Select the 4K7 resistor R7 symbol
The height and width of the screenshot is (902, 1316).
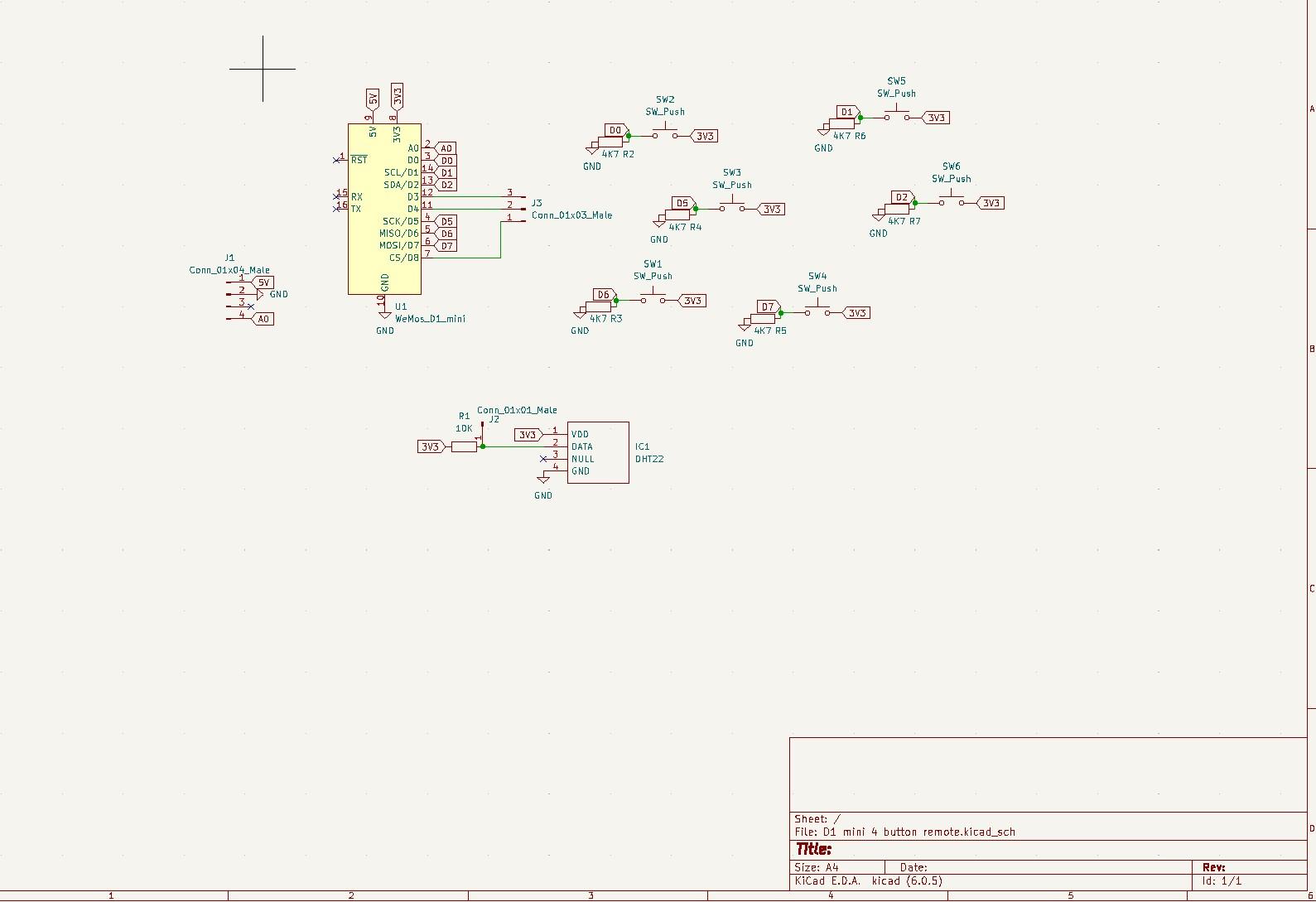coord(897,210)
